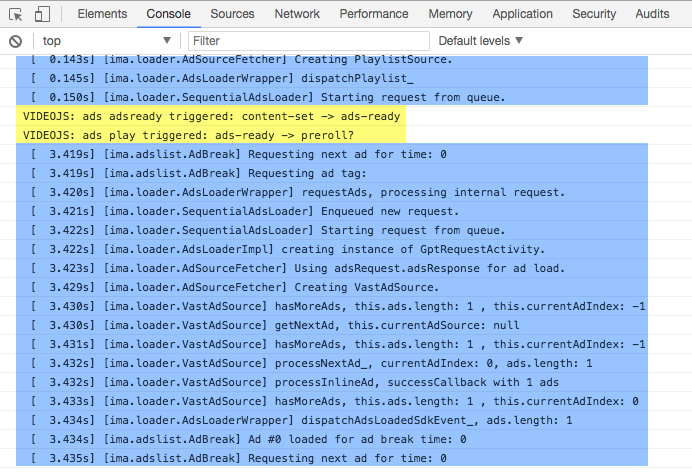Open the Memory tab
692x472 pixels.
coord(450,14)
